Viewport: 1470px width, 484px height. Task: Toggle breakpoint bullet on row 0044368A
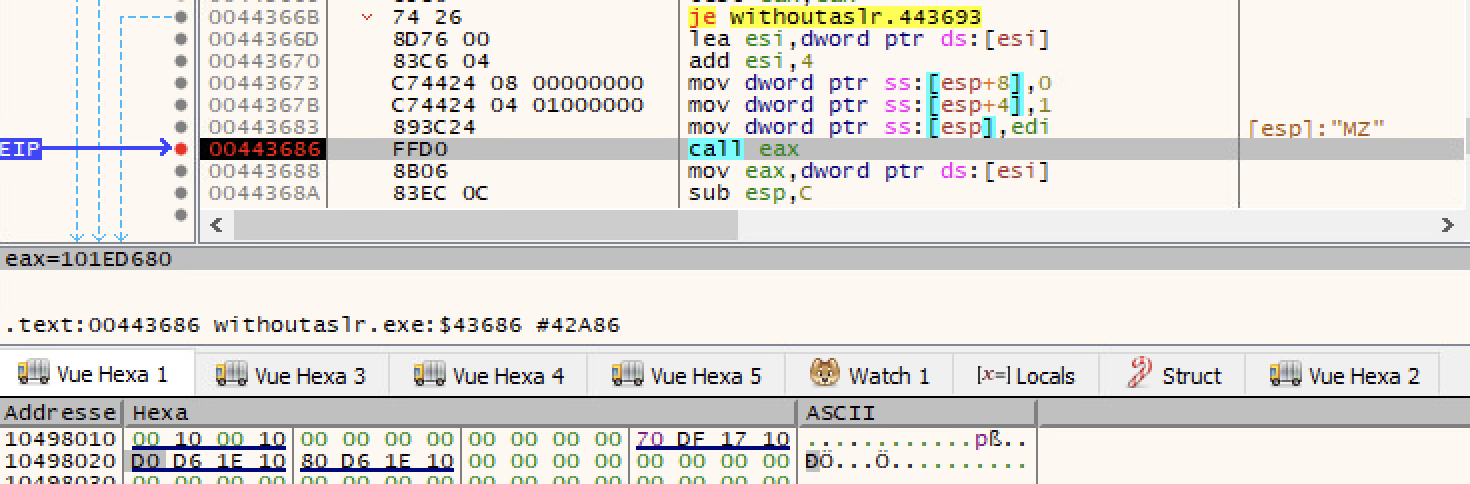coord(181,193)
